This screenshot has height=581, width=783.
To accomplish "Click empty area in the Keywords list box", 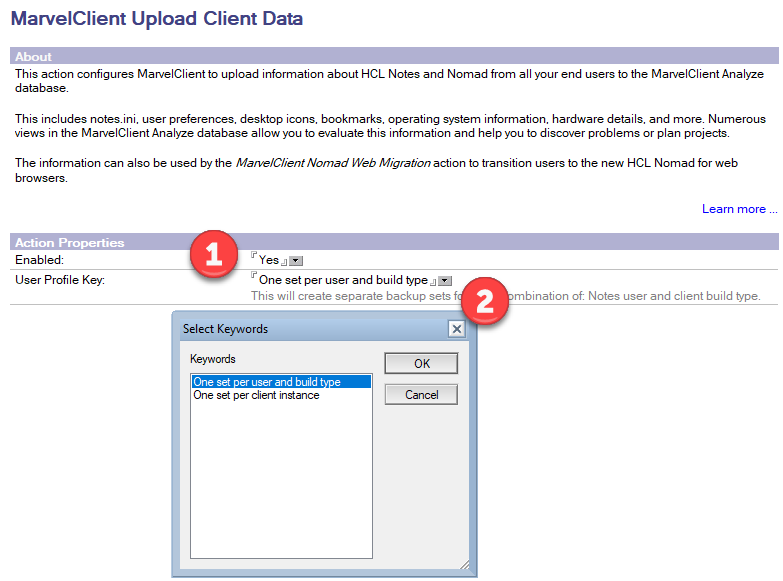I will click(280, 480).
